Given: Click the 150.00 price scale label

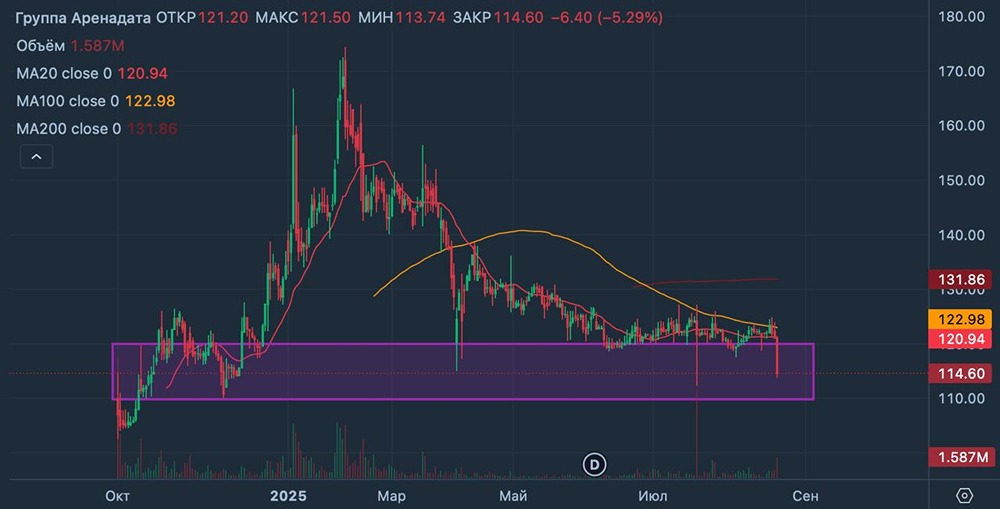Looking at the screenshot, I should coord(961,181).
